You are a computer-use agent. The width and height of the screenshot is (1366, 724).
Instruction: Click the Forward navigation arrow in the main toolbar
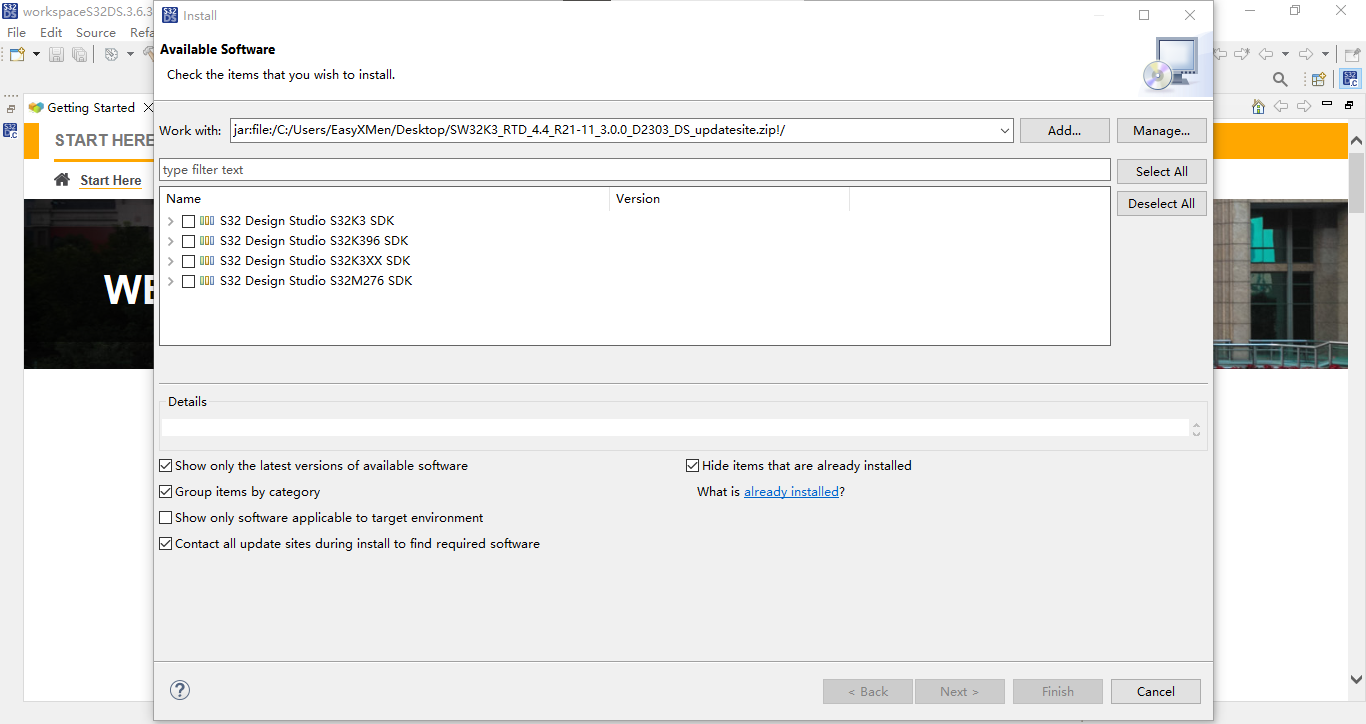pyautogui.click(x=1306, y=54)
